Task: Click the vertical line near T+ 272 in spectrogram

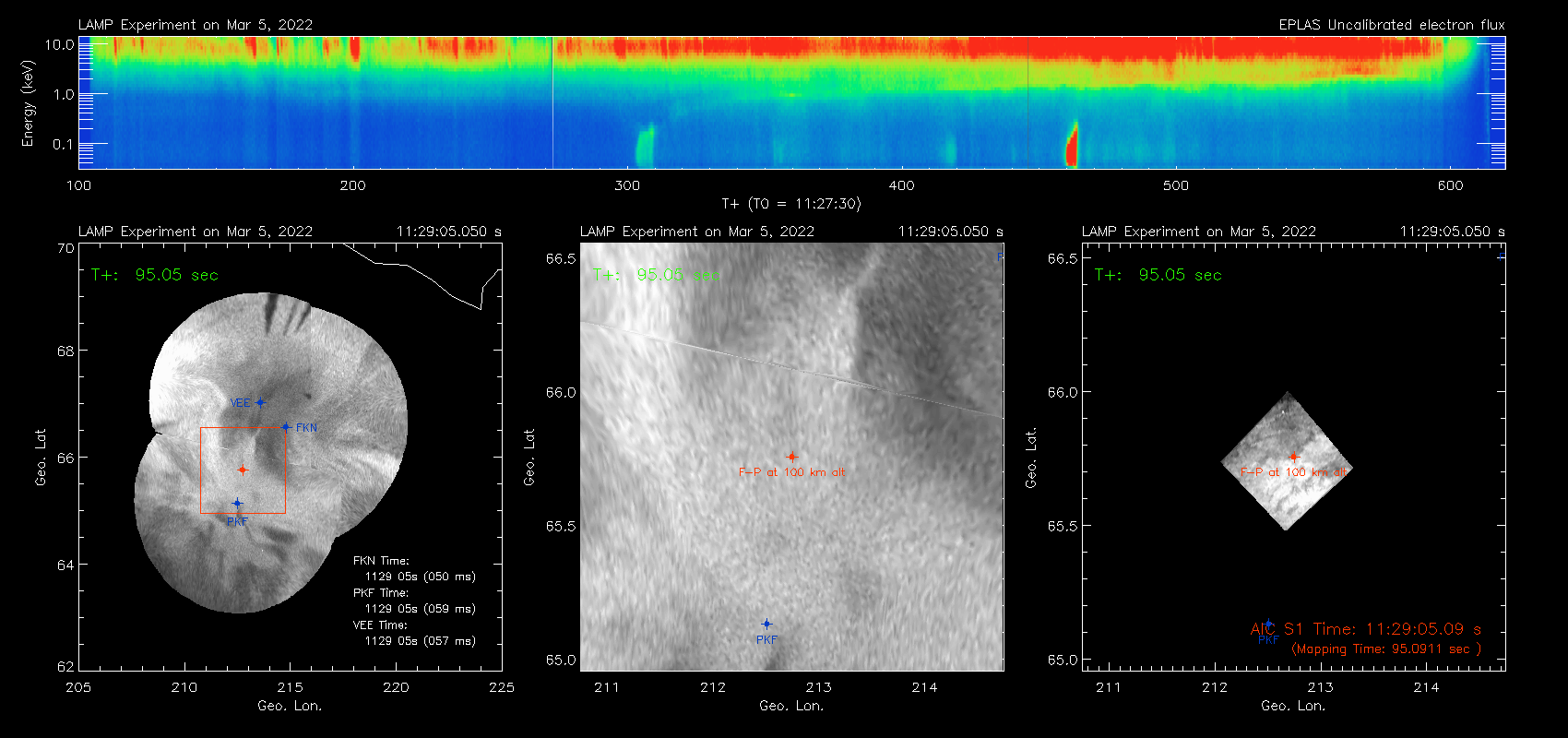Action: pos(552,102)
